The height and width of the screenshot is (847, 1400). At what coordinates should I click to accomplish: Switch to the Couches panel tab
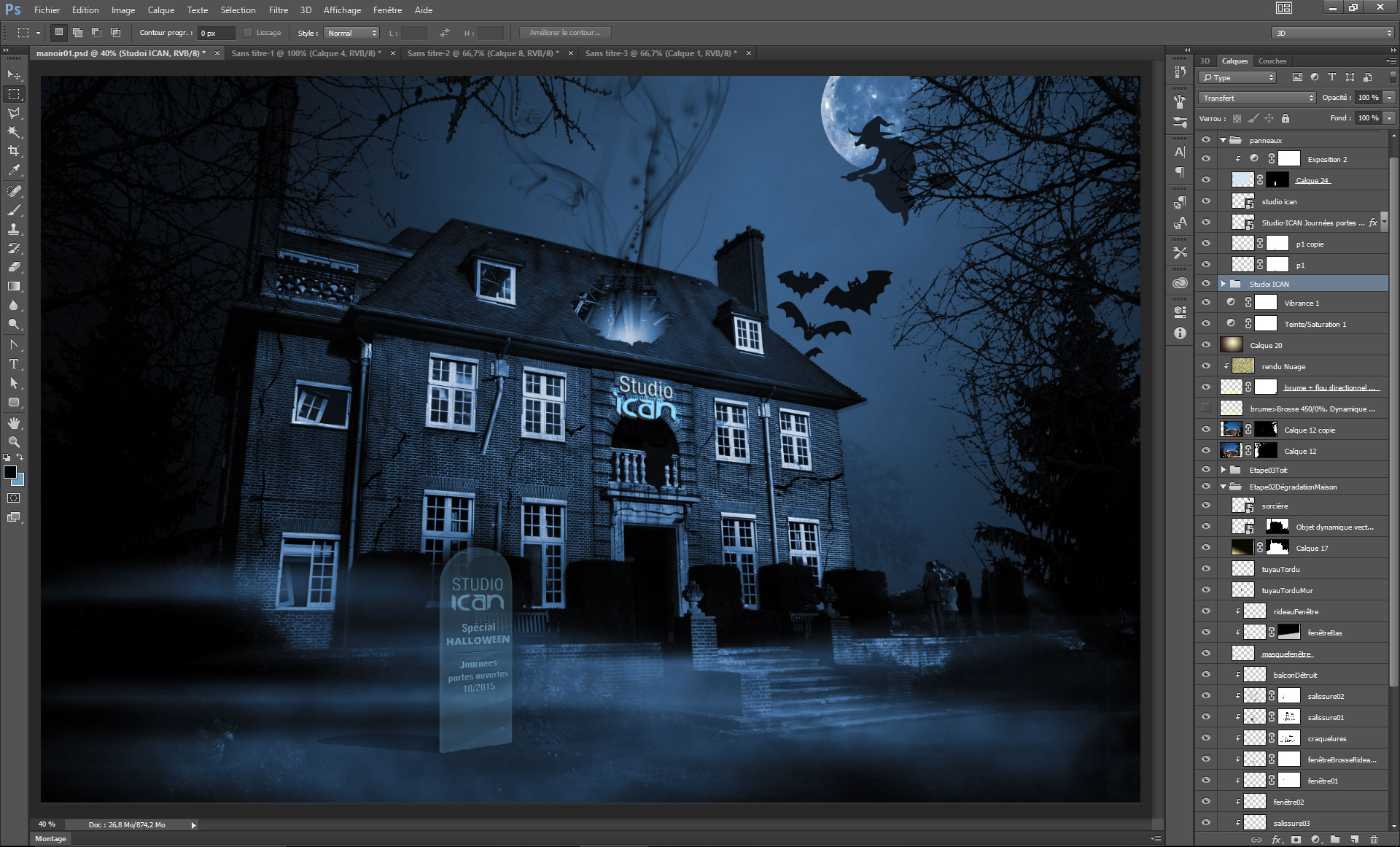[x=1272, y=61]
